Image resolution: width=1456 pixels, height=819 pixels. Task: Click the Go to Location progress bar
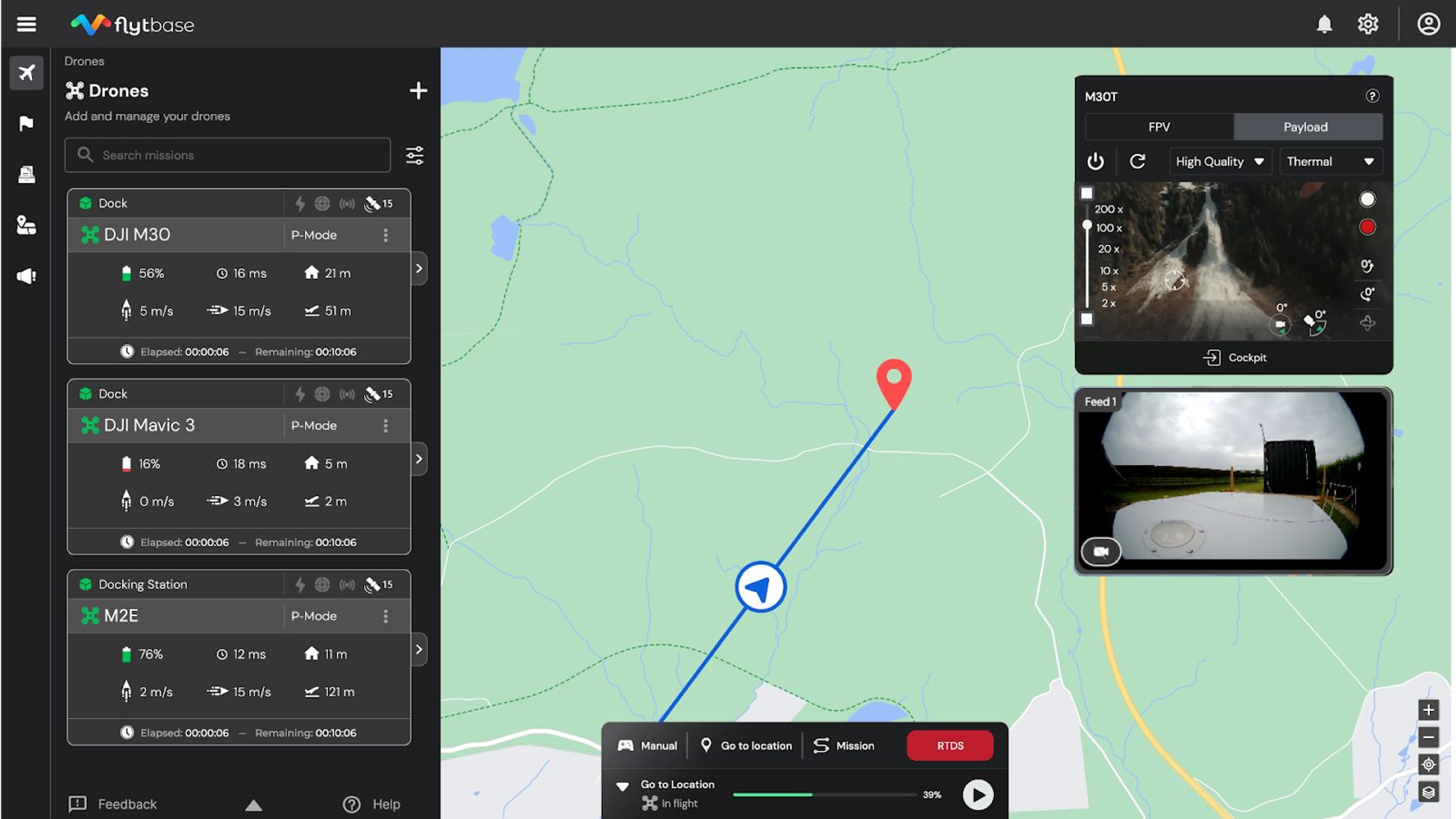coord(824,795)
